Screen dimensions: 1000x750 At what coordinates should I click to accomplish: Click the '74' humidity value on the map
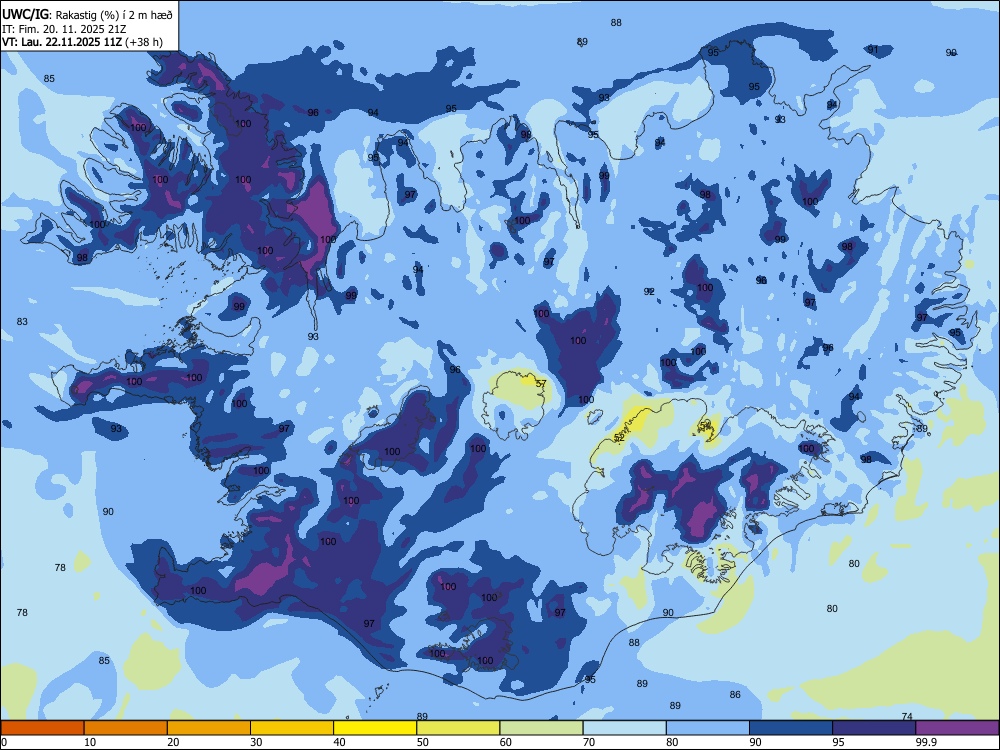tap(907, 717)
